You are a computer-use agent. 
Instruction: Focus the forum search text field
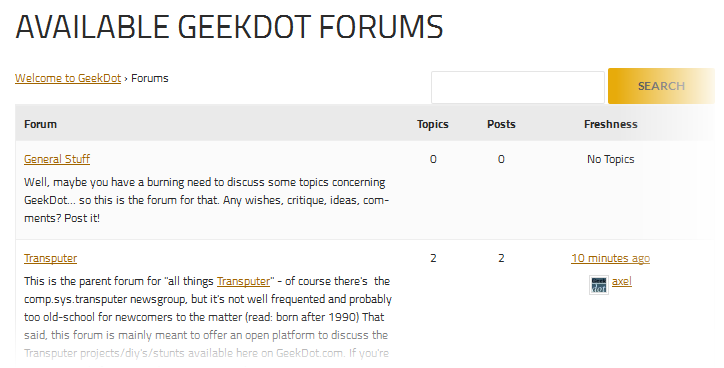(518, 87)
